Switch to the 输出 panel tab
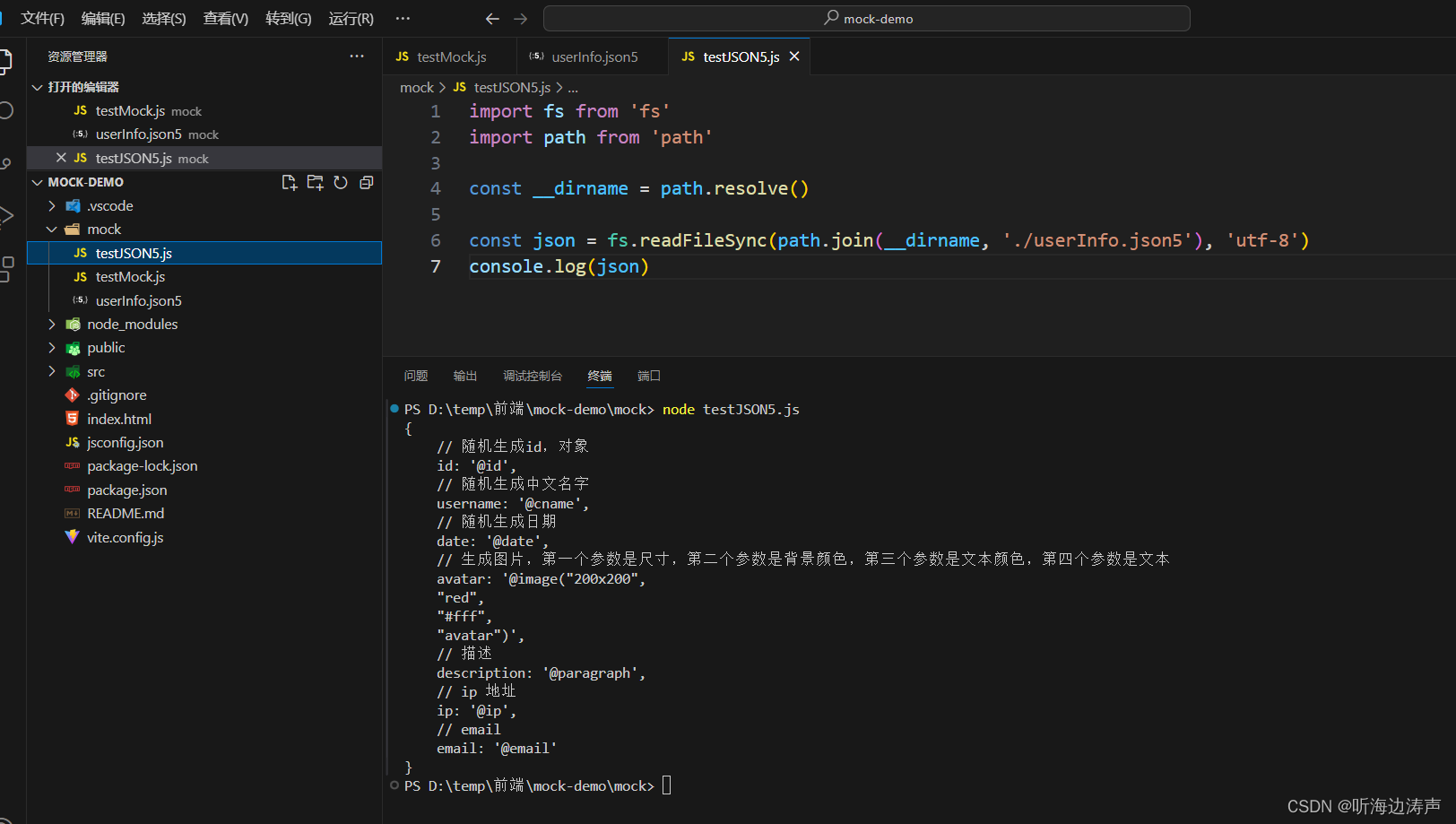This screenshot has width=1456, height=824. click(x=464, y=376)
